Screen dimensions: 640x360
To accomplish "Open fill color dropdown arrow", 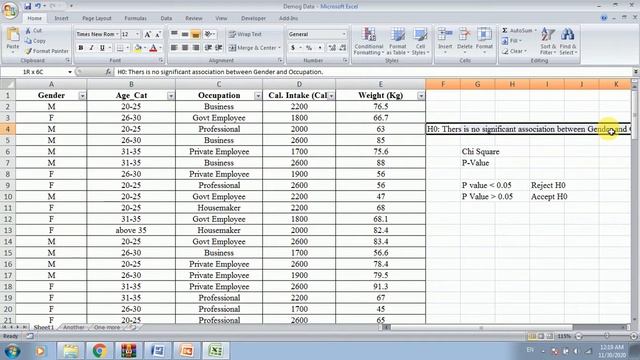I will pyautogui.click(x=145, y=48).
